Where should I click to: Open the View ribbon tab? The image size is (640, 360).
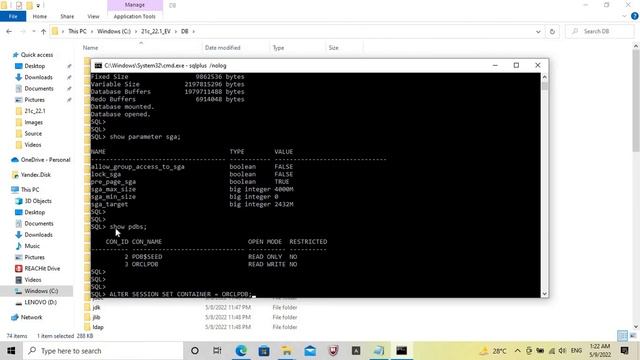(x=93, y=16)
